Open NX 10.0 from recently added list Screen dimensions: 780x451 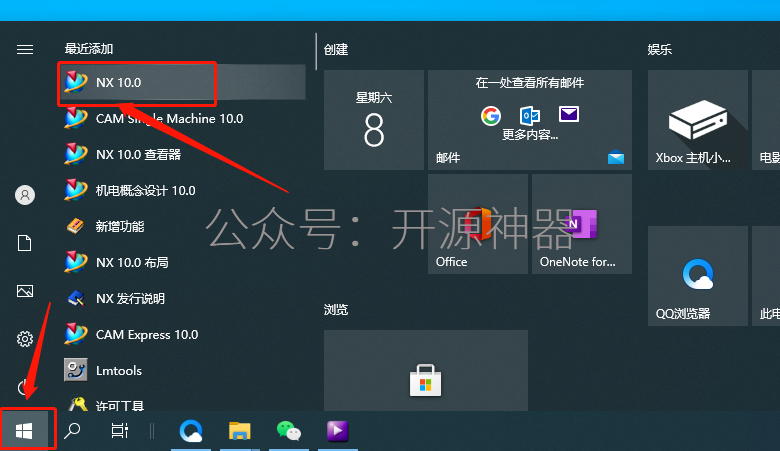click(182, 82)
